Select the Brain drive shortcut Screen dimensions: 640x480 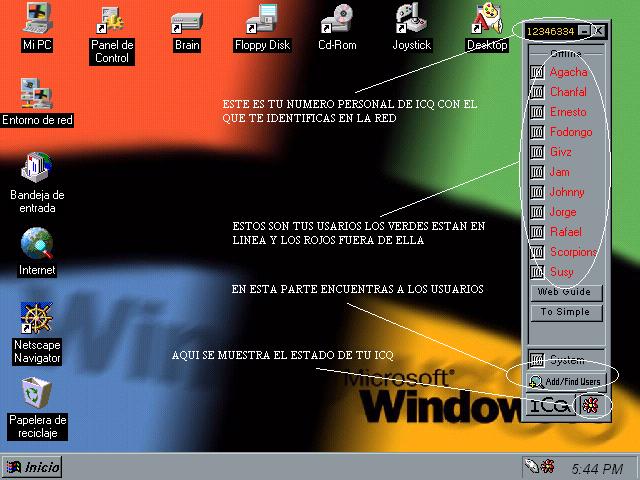[x=186, y=23]
